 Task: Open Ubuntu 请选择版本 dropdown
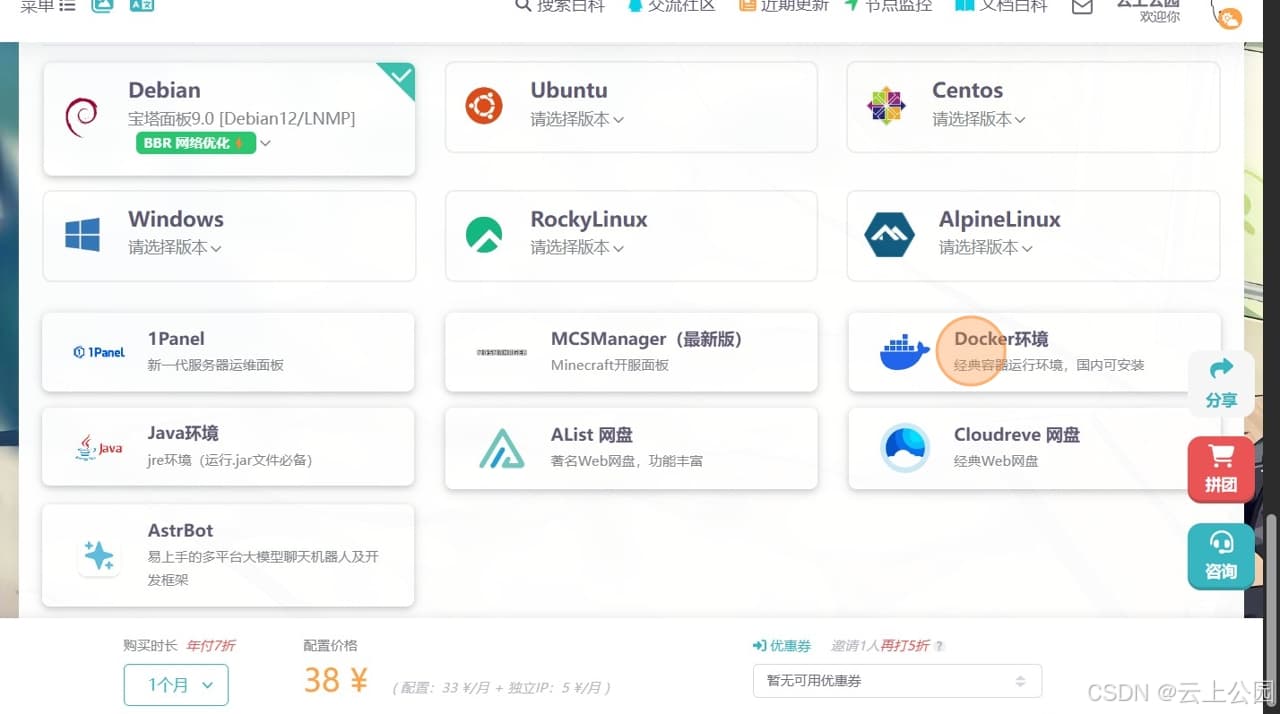(577, 119)
